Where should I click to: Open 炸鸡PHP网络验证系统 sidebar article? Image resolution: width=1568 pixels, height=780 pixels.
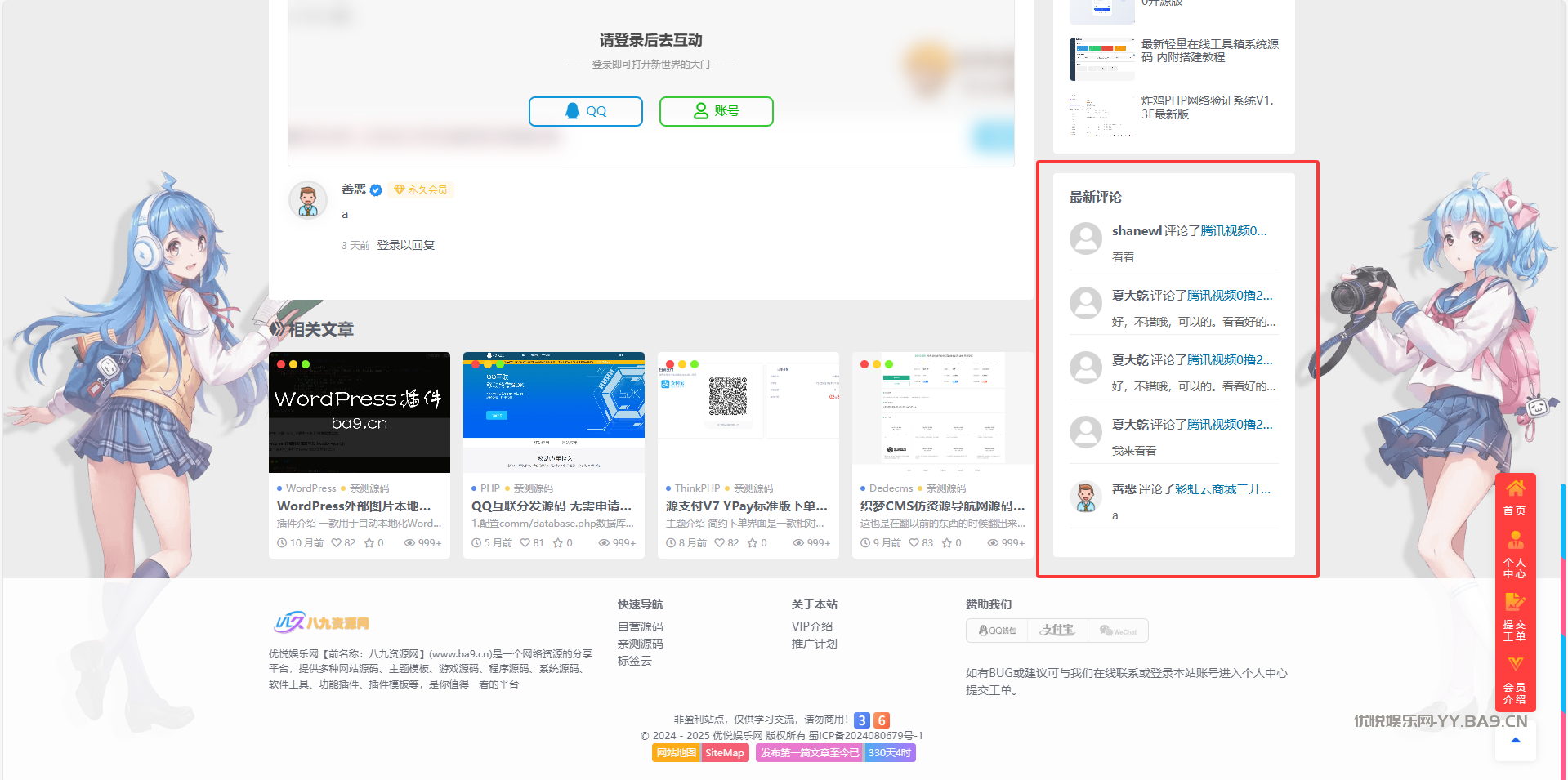click(x=1207, y=107)
